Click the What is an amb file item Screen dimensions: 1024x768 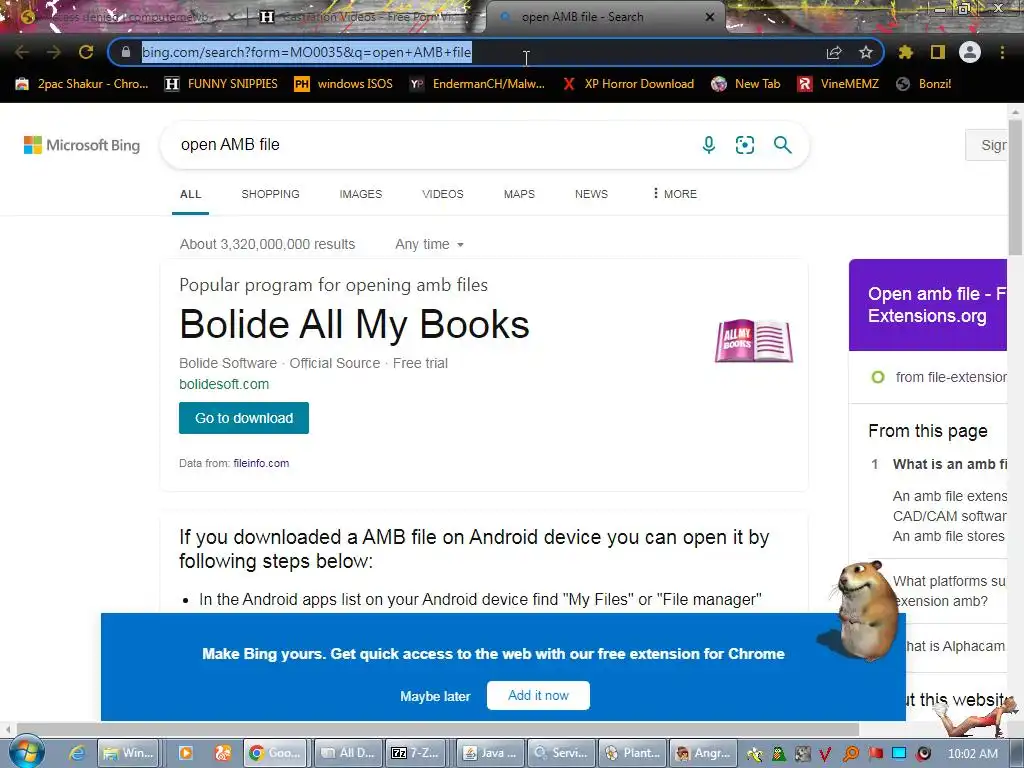(950, 464)
